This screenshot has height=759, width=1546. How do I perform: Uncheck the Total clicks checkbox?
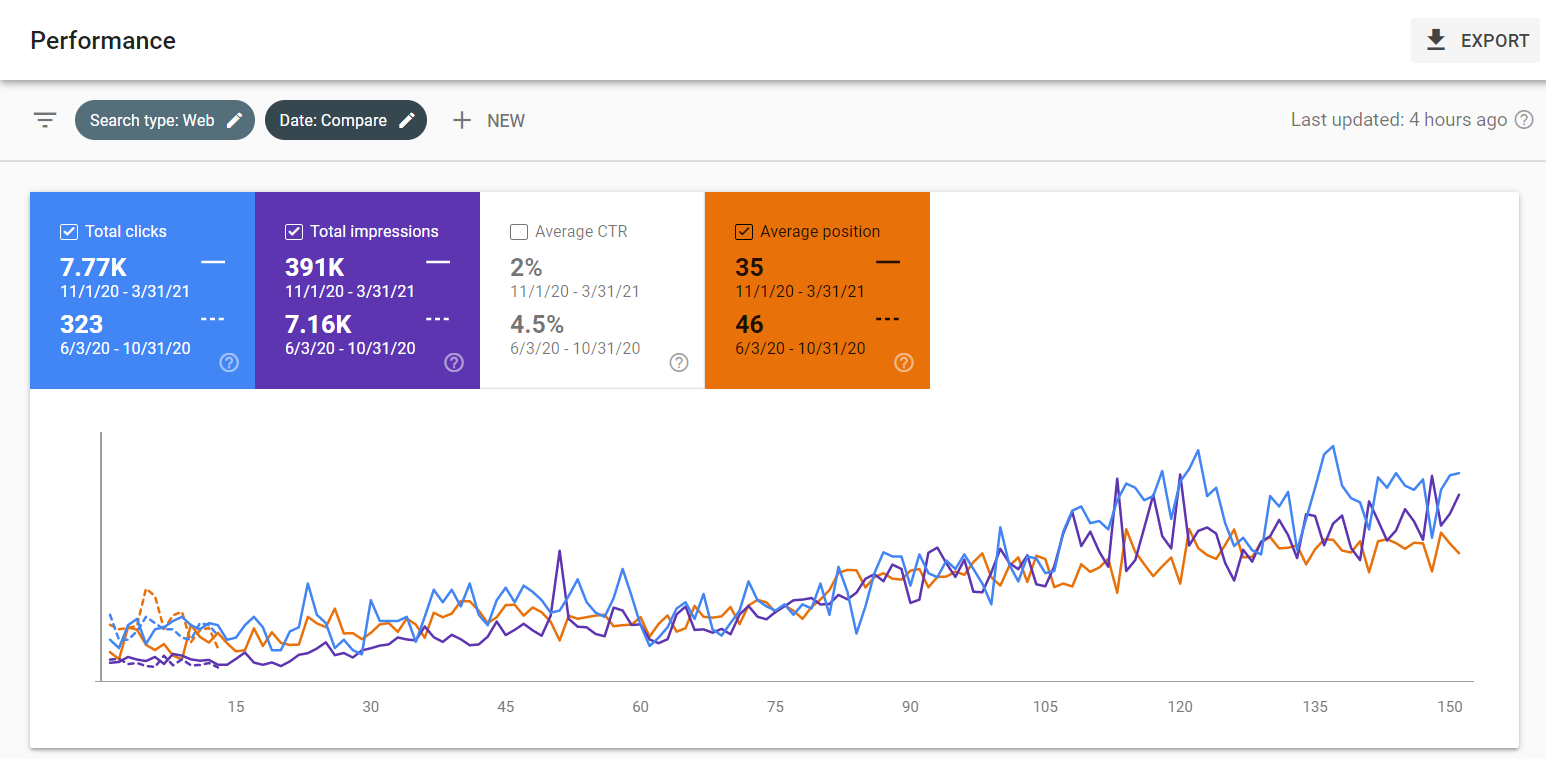[x=69, y=232]
